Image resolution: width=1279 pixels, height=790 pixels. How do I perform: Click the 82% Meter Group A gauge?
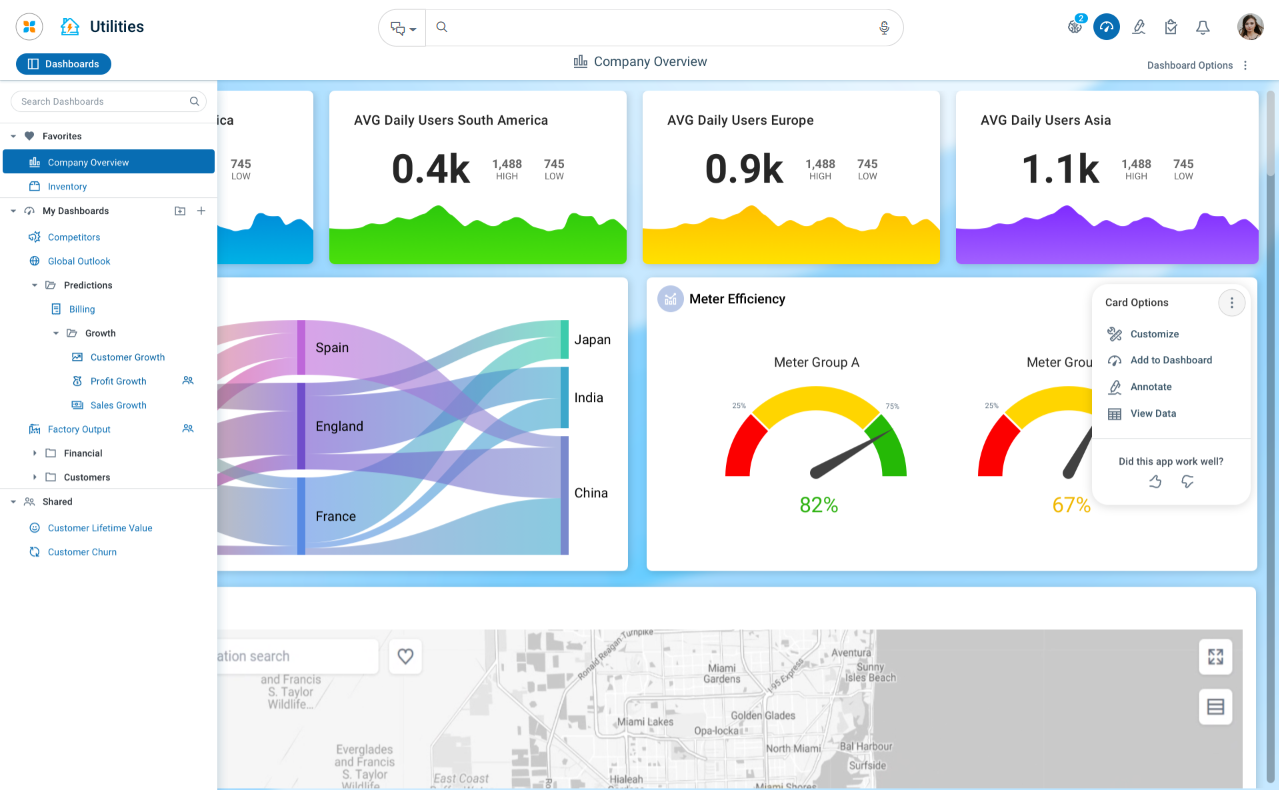(x=817, y=440)
